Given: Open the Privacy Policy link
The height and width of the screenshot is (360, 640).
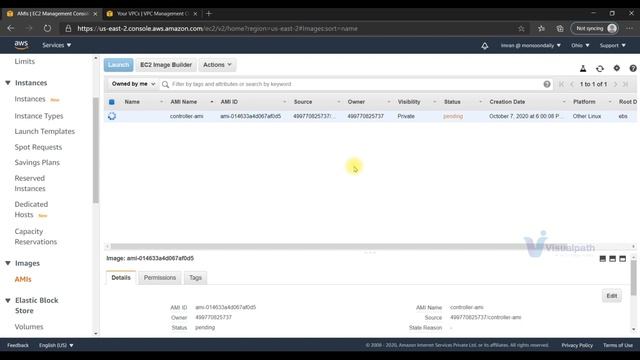Looking at the screenshot, I should tap(577, 345).
